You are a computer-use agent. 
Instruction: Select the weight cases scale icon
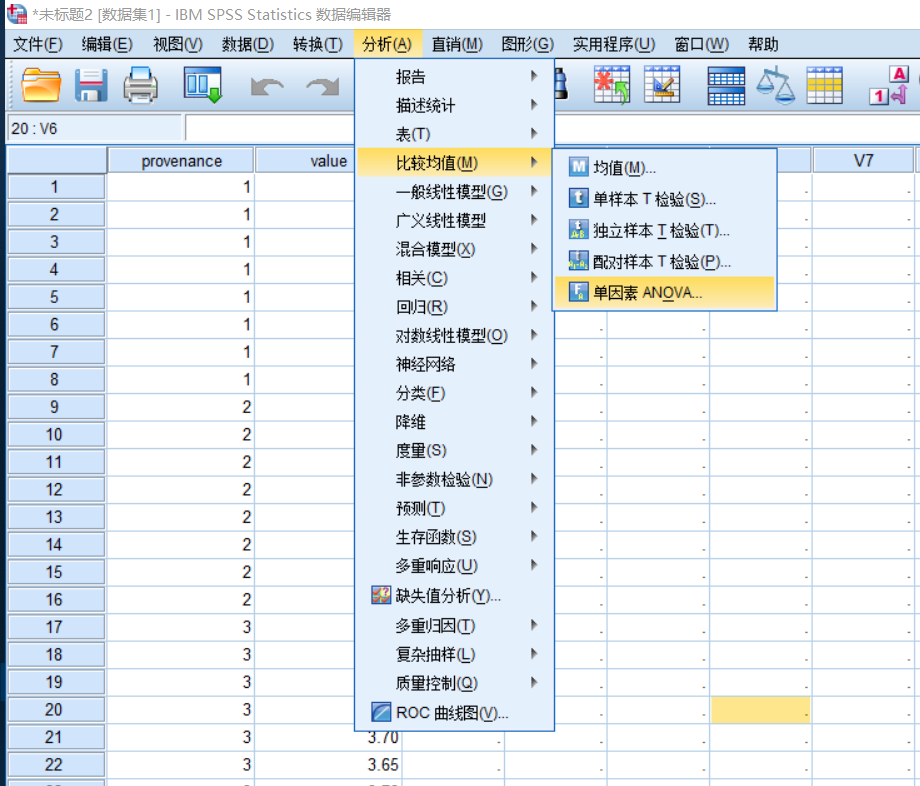(775, 86)
